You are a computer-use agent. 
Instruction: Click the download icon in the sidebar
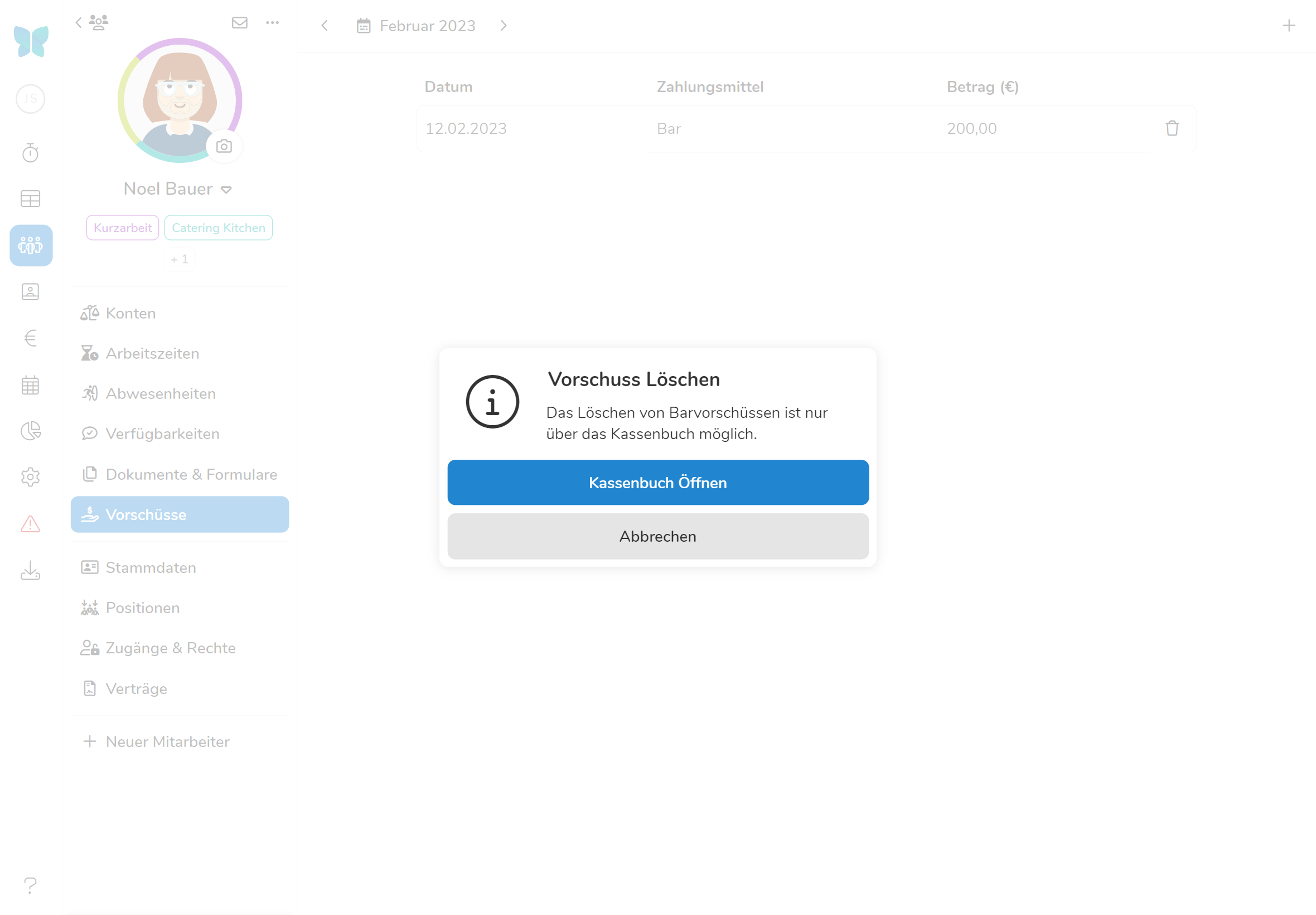coord(30,570)
